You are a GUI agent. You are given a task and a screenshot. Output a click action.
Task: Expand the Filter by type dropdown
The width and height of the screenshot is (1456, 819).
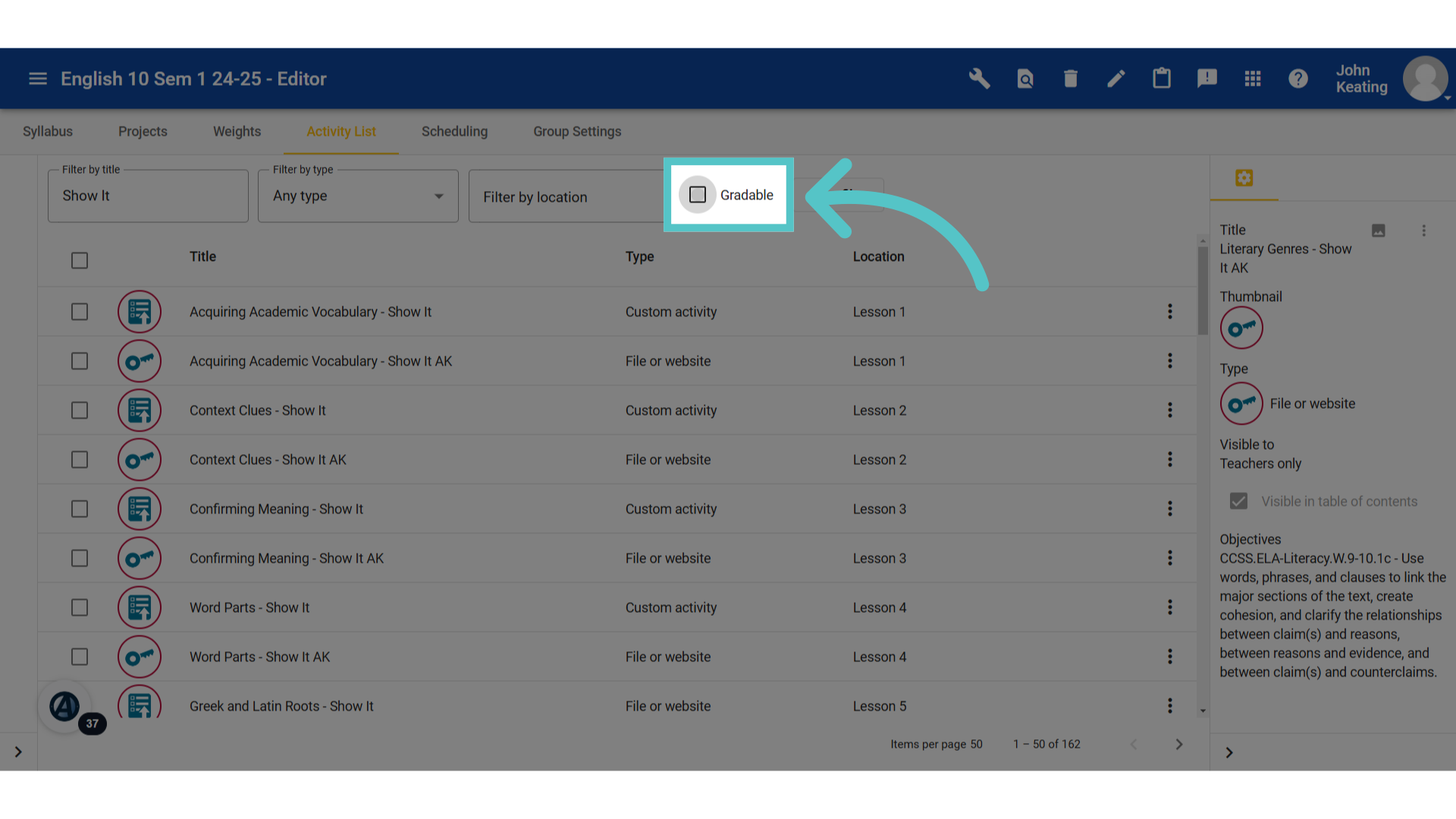pyautogui.click(x=358, y=196)
